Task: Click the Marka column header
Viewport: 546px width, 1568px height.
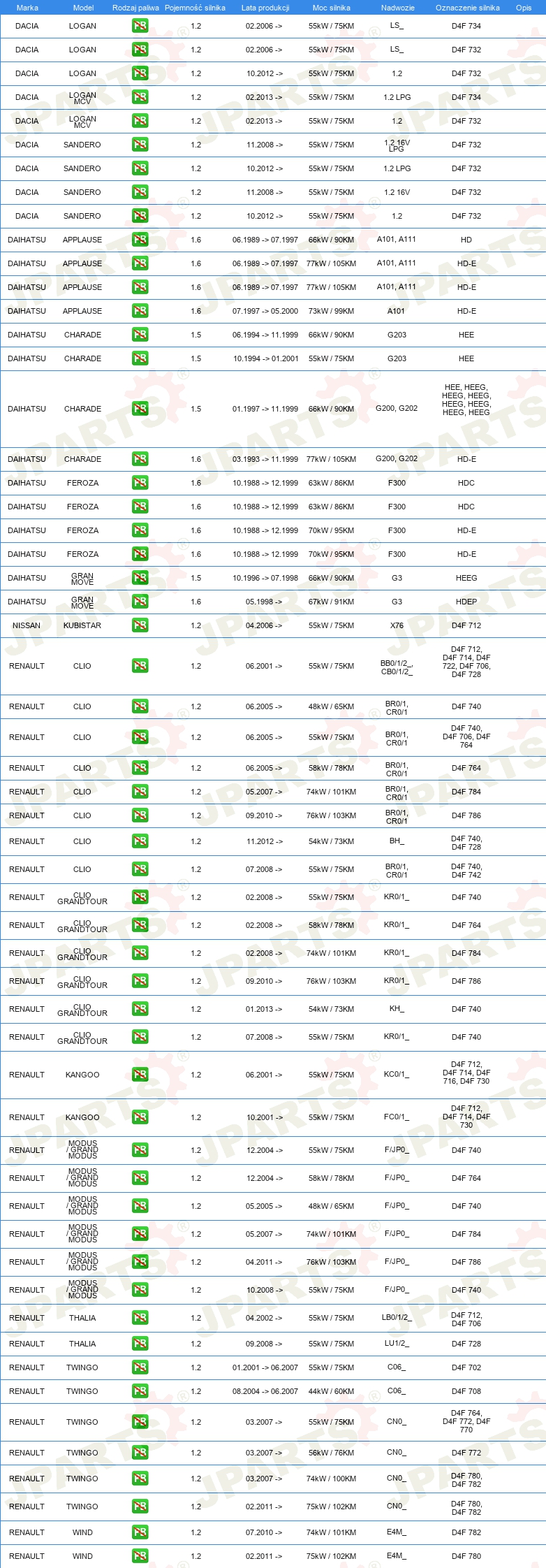Action: pos(27,8)
